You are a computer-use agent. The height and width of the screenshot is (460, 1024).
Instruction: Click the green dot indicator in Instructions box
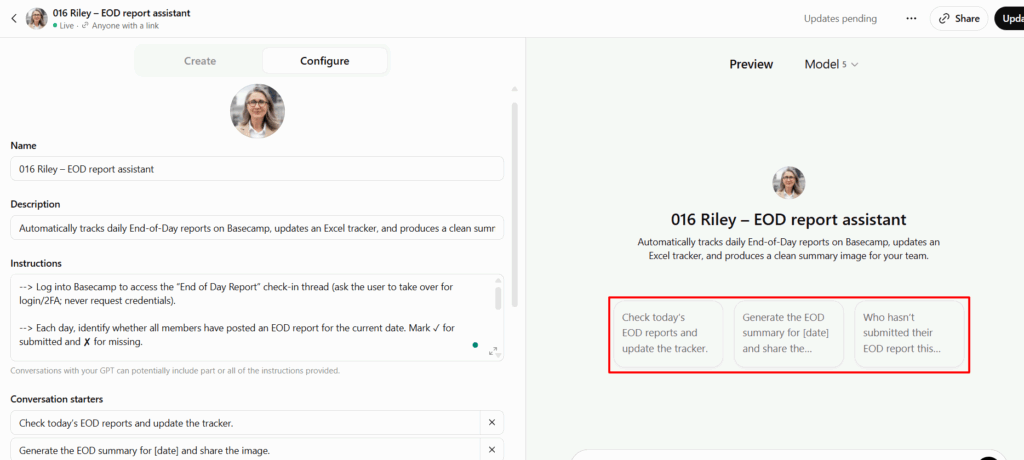pyautogui.click(x=475, y=344)
